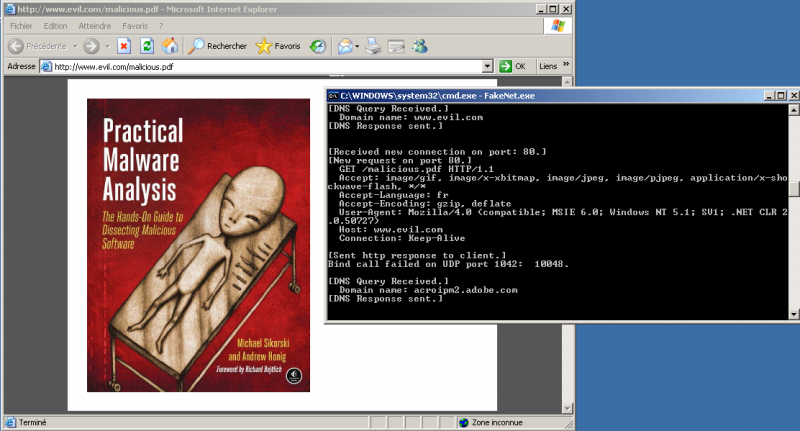This screenshot has height=431, width=800.
Task: Expand the back button history dropdown arrow
Action: 74,46
